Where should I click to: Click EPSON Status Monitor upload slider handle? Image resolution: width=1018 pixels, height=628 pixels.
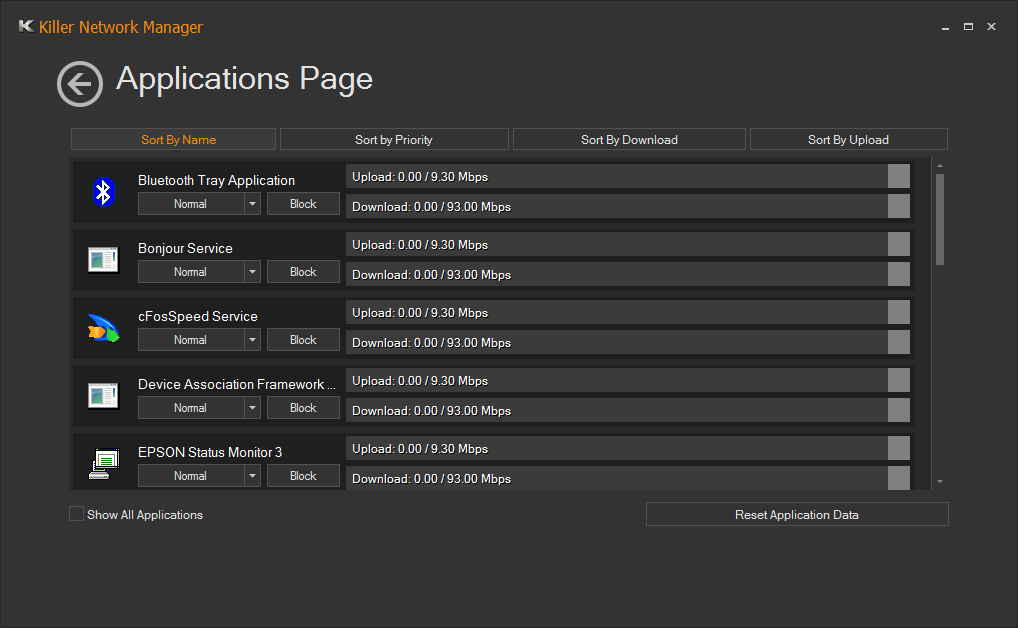[899, 448]
